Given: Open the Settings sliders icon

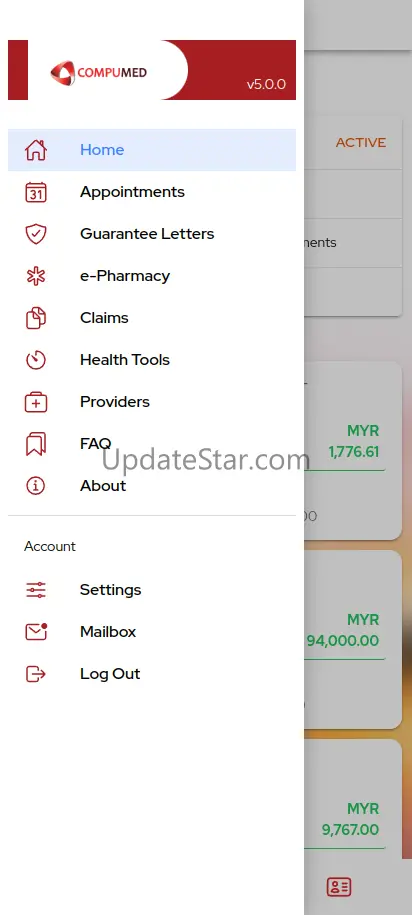Looking at the screenshot, I should click(36, 590).
